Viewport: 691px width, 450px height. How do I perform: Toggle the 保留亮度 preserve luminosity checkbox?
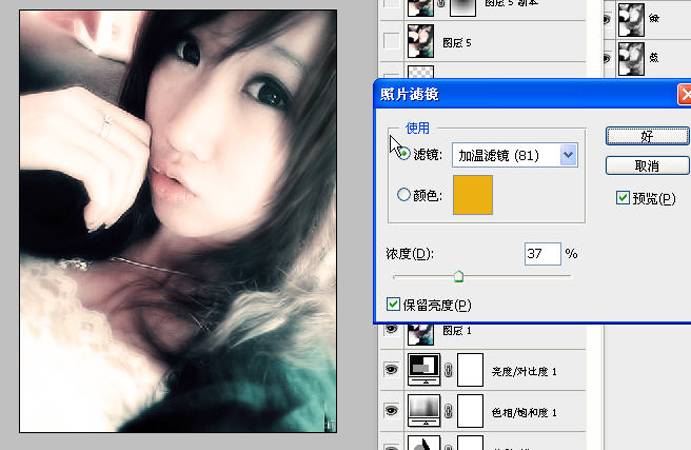[x=393, y=304]
